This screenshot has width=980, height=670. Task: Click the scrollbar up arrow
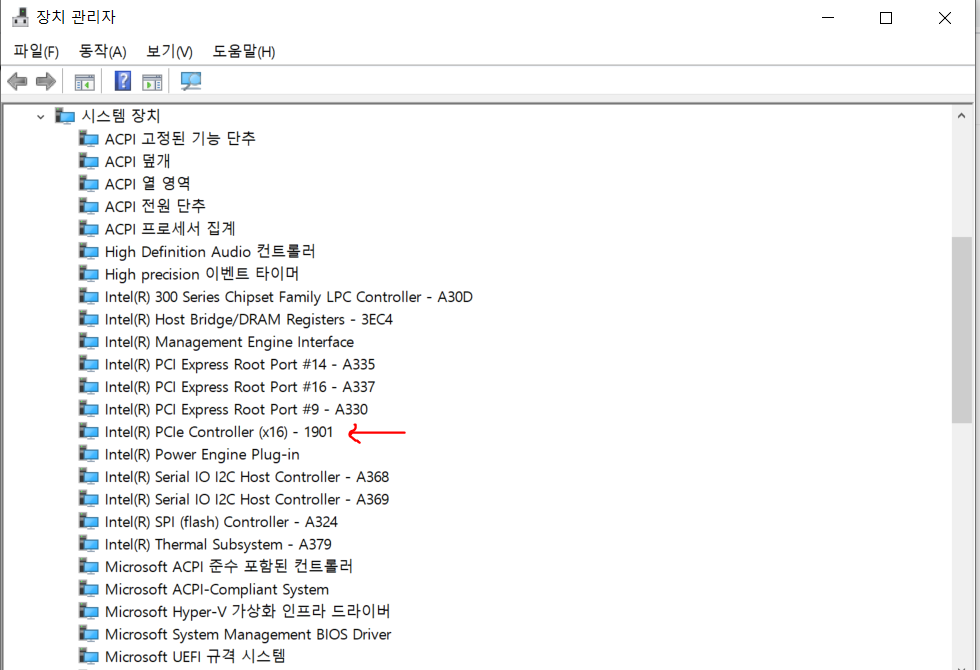[961, 116]
